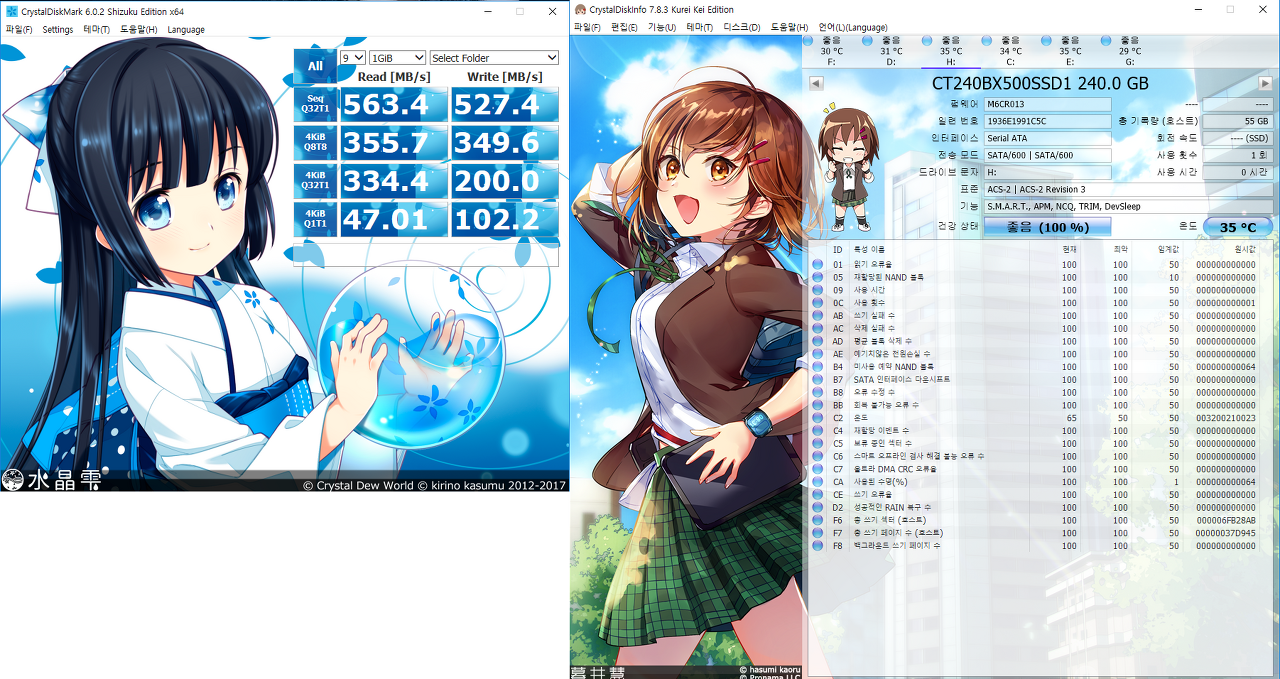Click the CrystalDiskMark title bar app icon
Screen dimensions: 1280x679
click(10, 11)
